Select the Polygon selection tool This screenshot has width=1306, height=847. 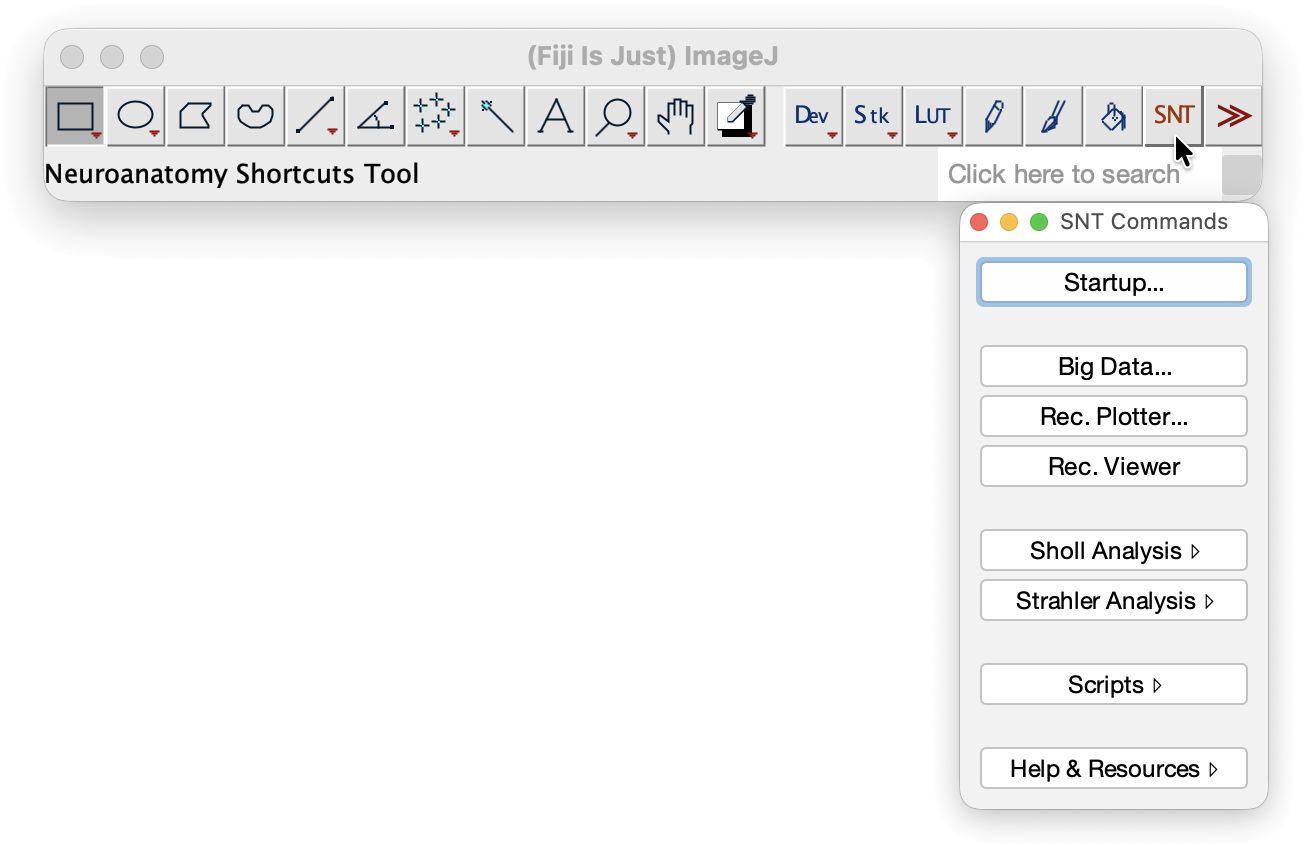tap(196, 116)
